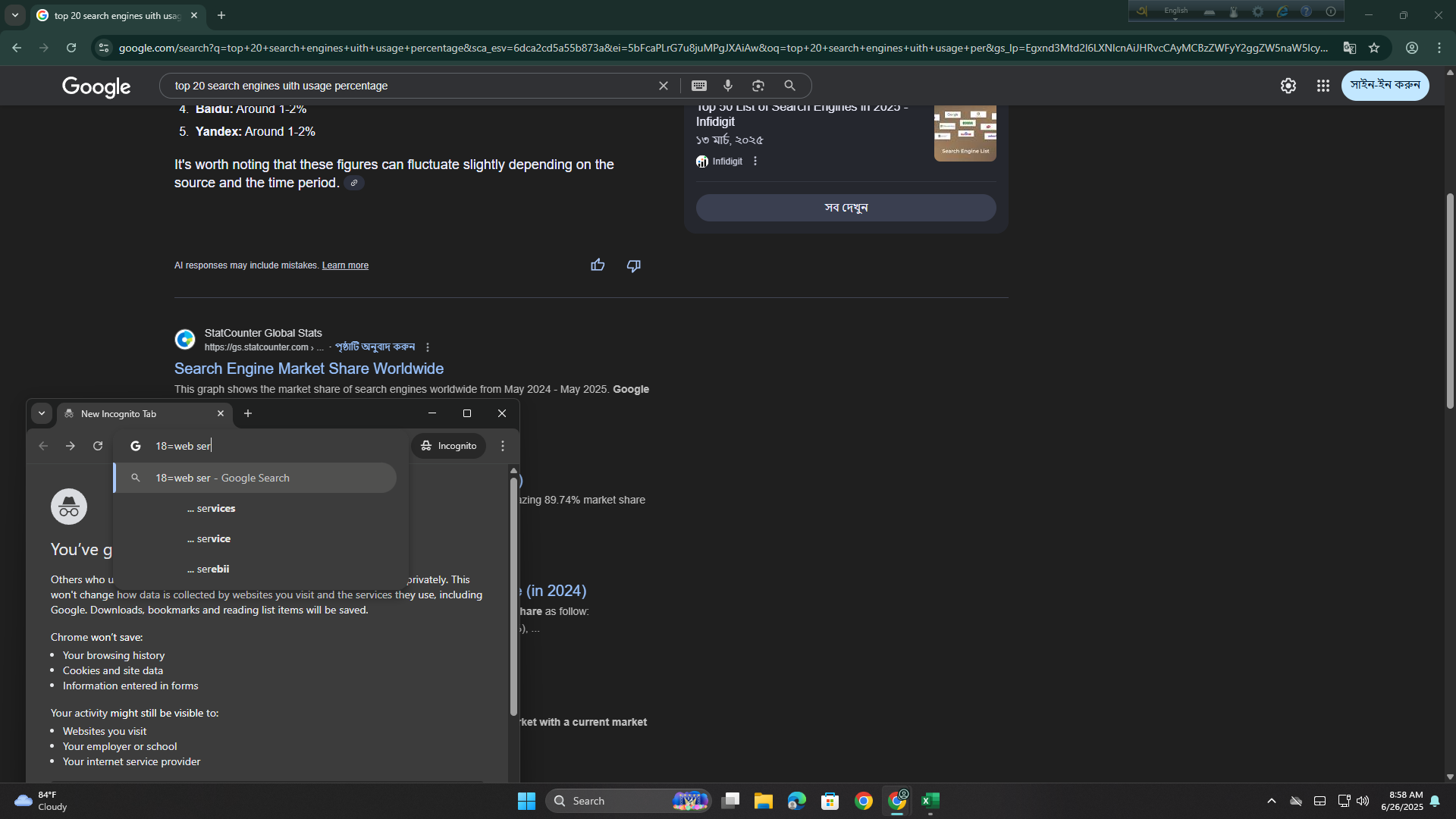Screen dimensions: 1456x819
Task: Open Google apps grid
Action: (x=1323, y=86)
